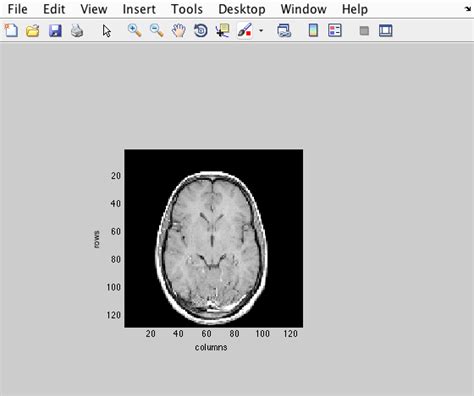This screenshot has width=474, height=396.
Task: Toggle the Brush data tool
Action: [x=245, y=31]
